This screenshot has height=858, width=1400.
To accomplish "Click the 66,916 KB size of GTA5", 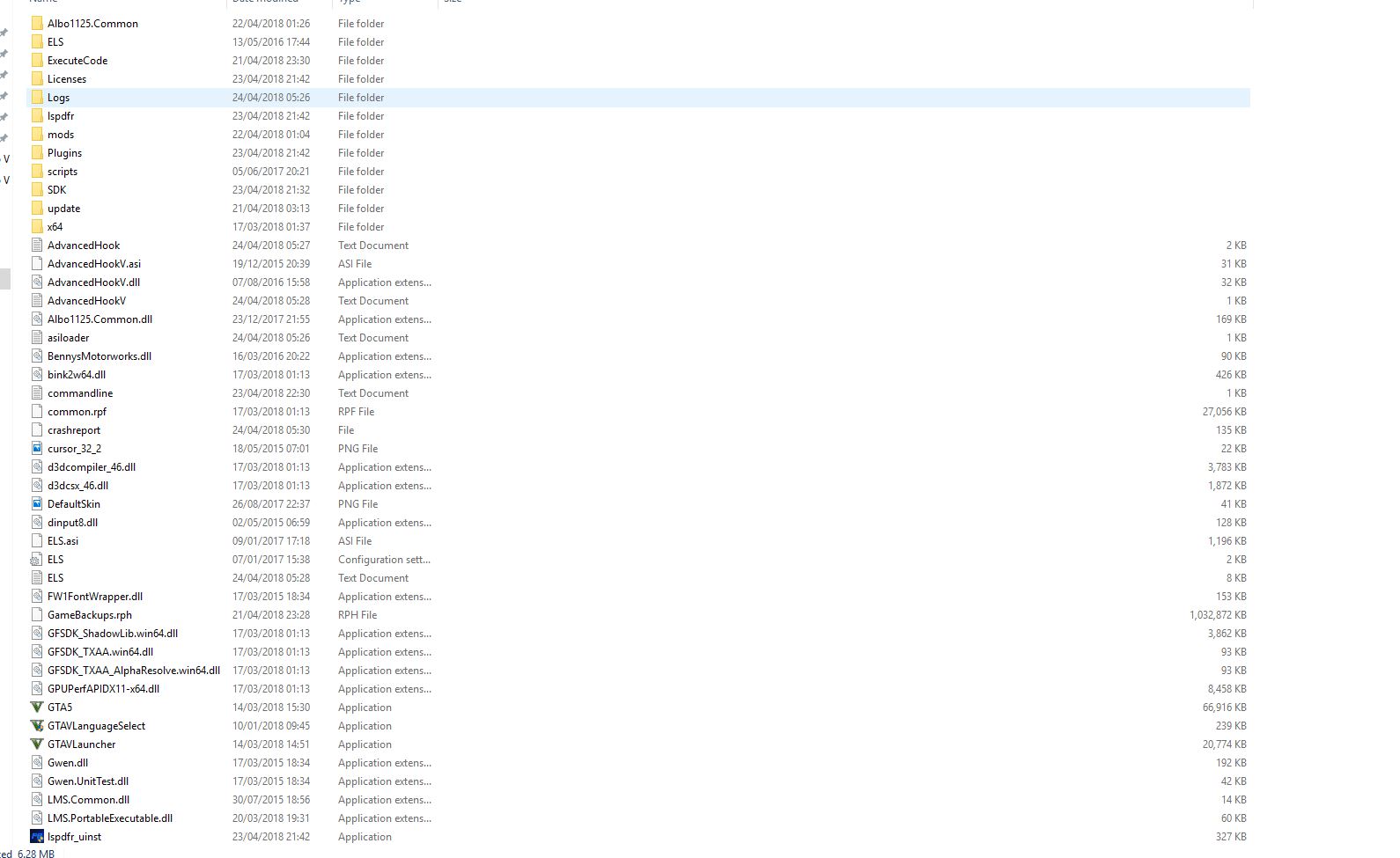I will click(1225, 707).
